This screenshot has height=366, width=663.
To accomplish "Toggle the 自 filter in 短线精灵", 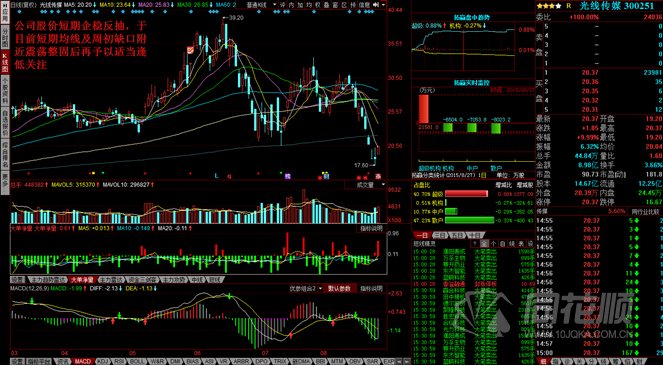I will [x=502, y=243].
